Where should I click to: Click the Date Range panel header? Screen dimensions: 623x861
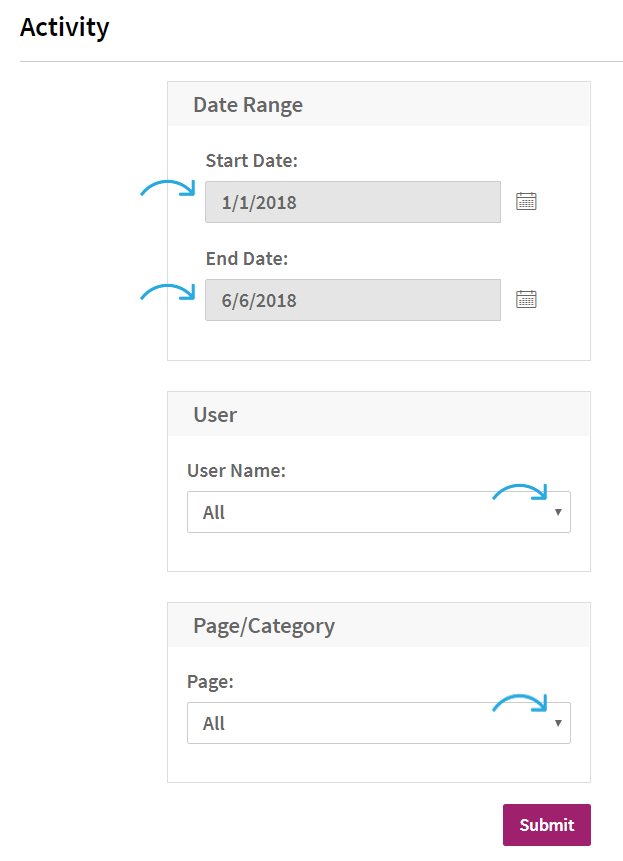coord(379,104)
